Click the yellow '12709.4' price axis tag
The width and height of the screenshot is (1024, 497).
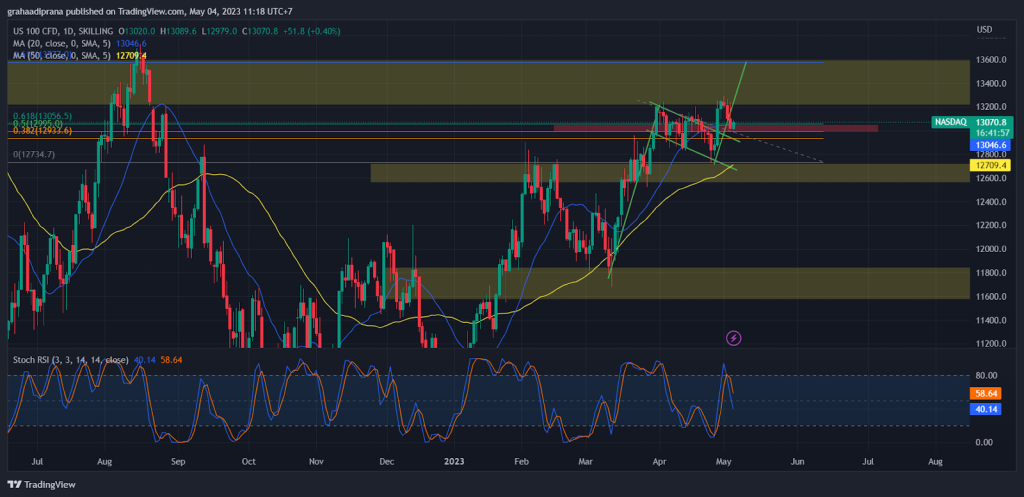(x=991, y=166)
